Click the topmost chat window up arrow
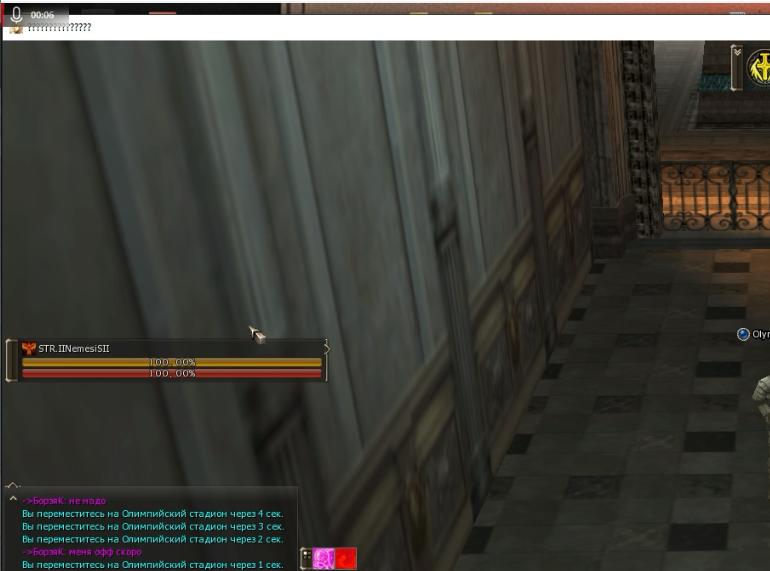770x571 pixels. 12,487
